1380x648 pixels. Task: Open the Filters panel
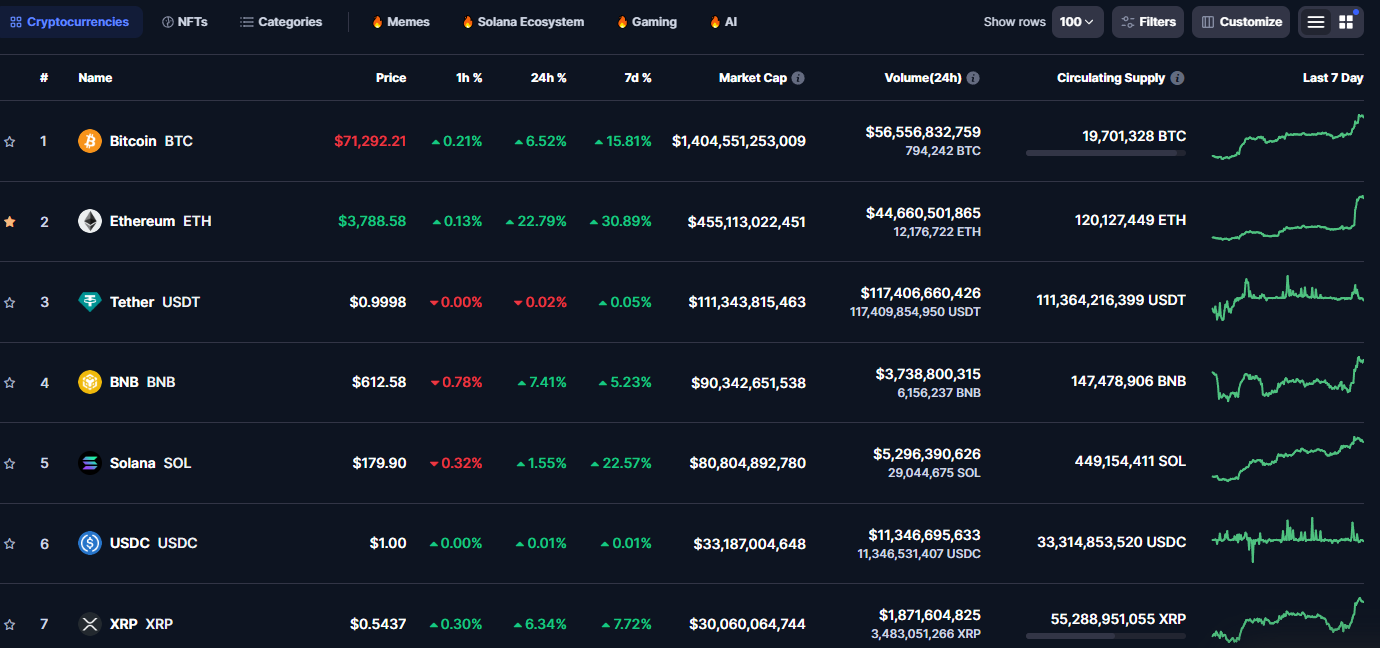[x=1148, y=22]
